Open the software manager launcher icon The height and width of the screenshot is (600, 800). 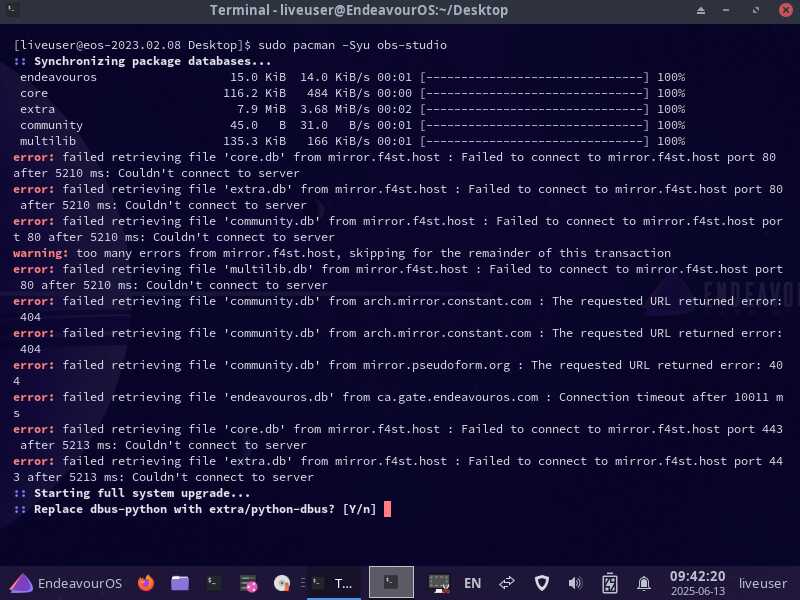tap(248, 583)
